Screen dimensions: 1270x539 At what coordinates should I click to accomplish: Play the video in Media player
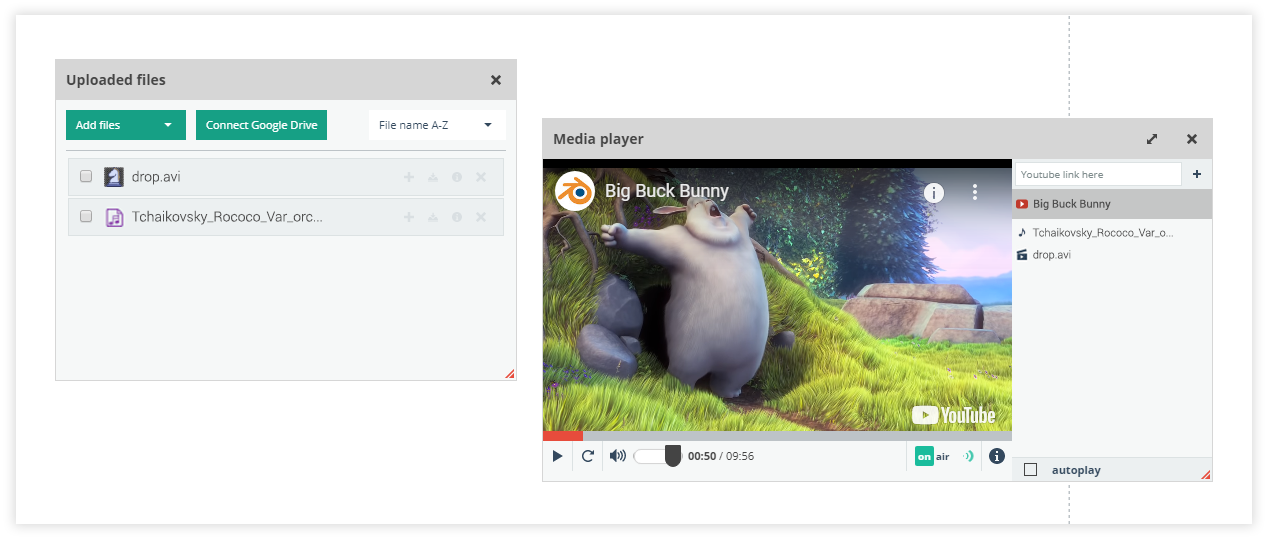558,456
